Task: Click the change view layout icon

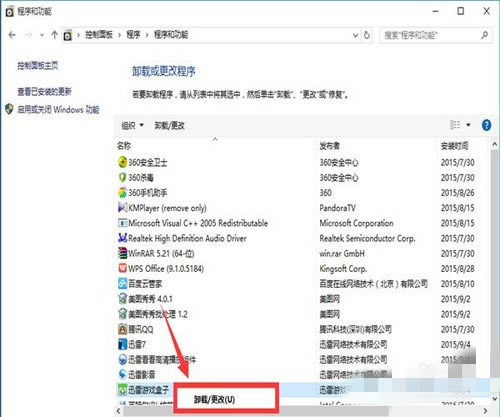Action: point(455,125)
